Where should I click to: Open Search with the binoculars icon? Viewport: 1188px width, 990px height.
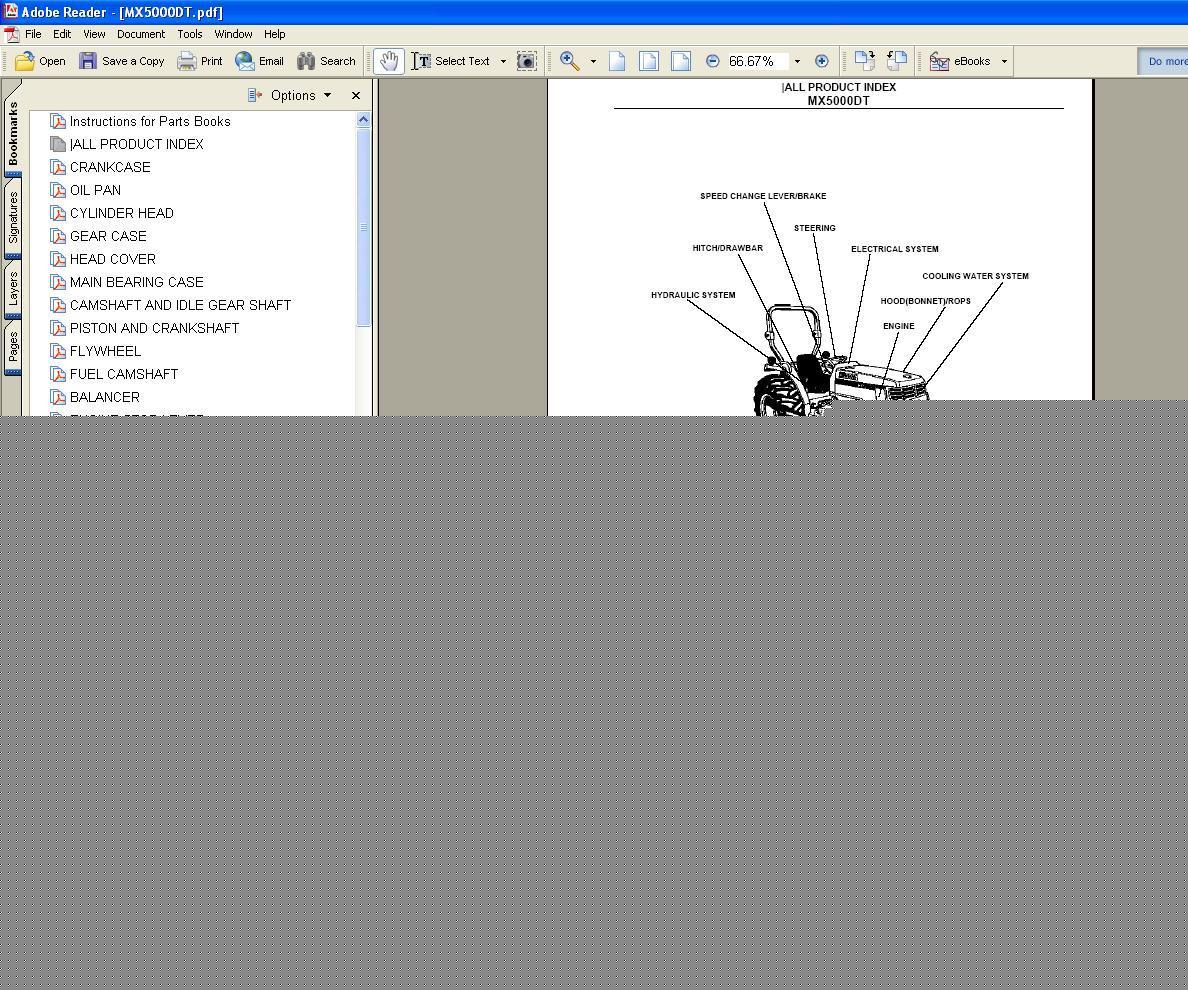327,61
